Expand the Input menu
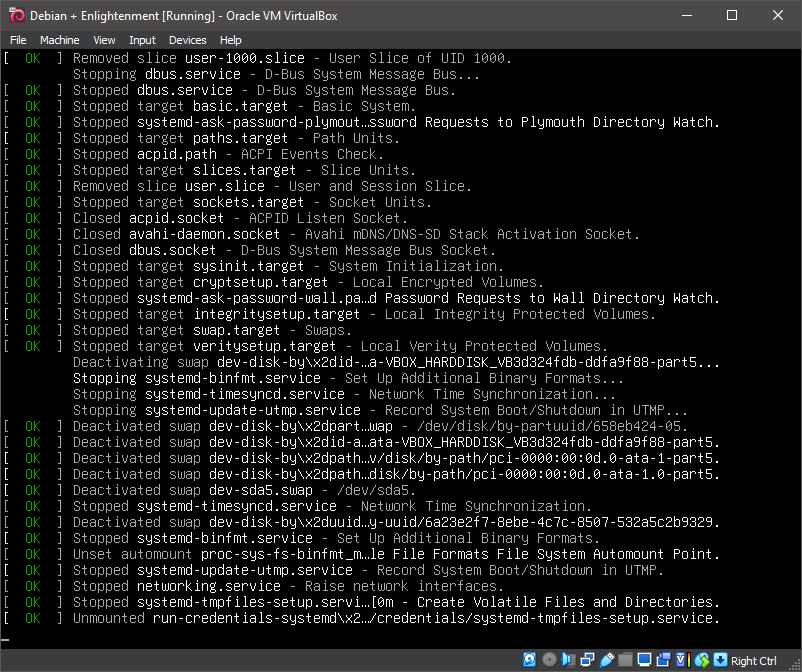 pos(142,40)
